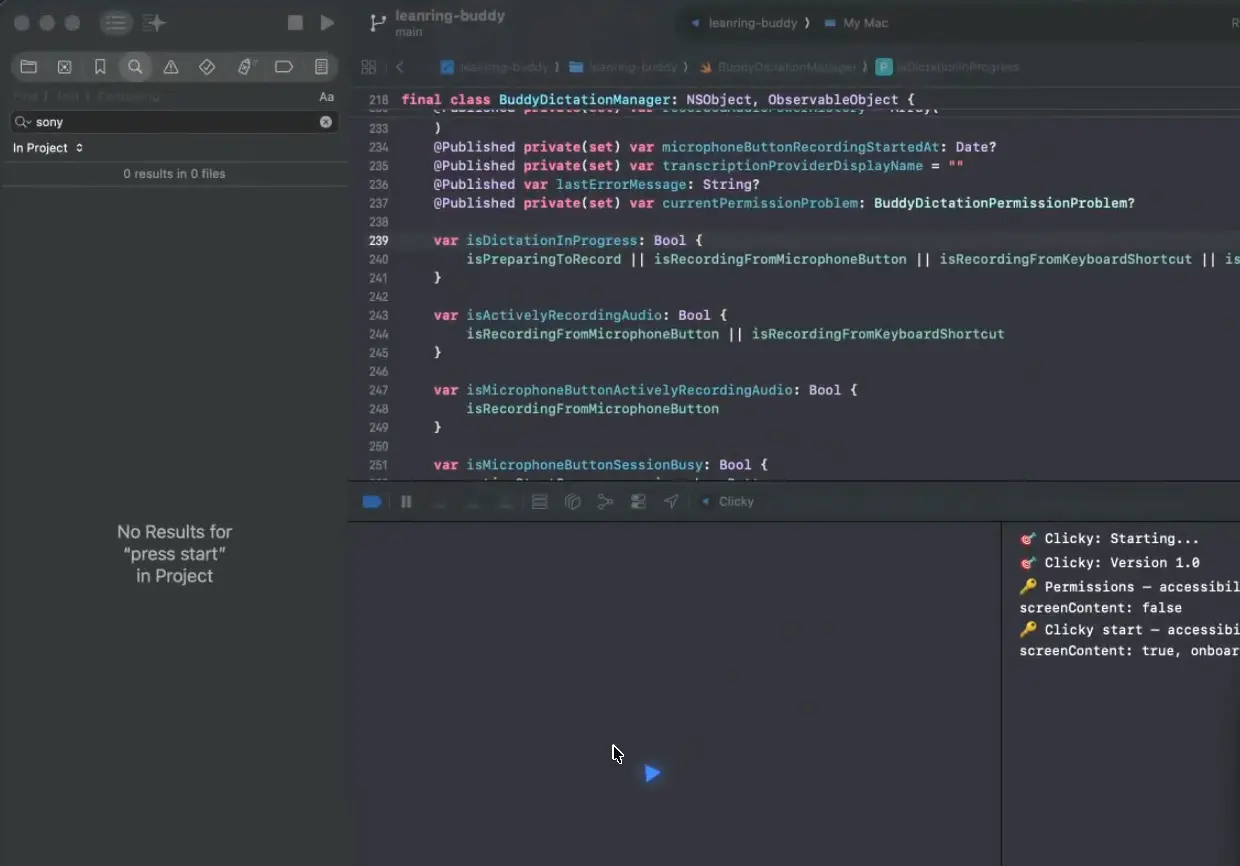Clear the sony search field with the x

tap(325, 121)
